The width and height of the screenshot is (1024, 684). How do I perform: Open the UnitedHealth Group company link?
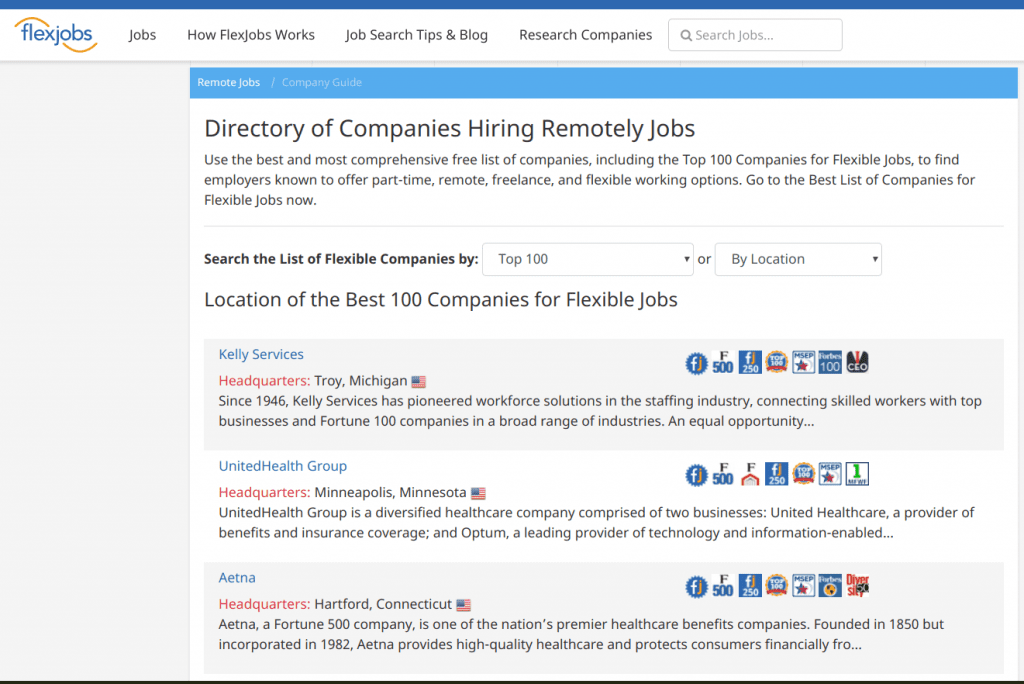pyautogui.click(x=283, y=466)
